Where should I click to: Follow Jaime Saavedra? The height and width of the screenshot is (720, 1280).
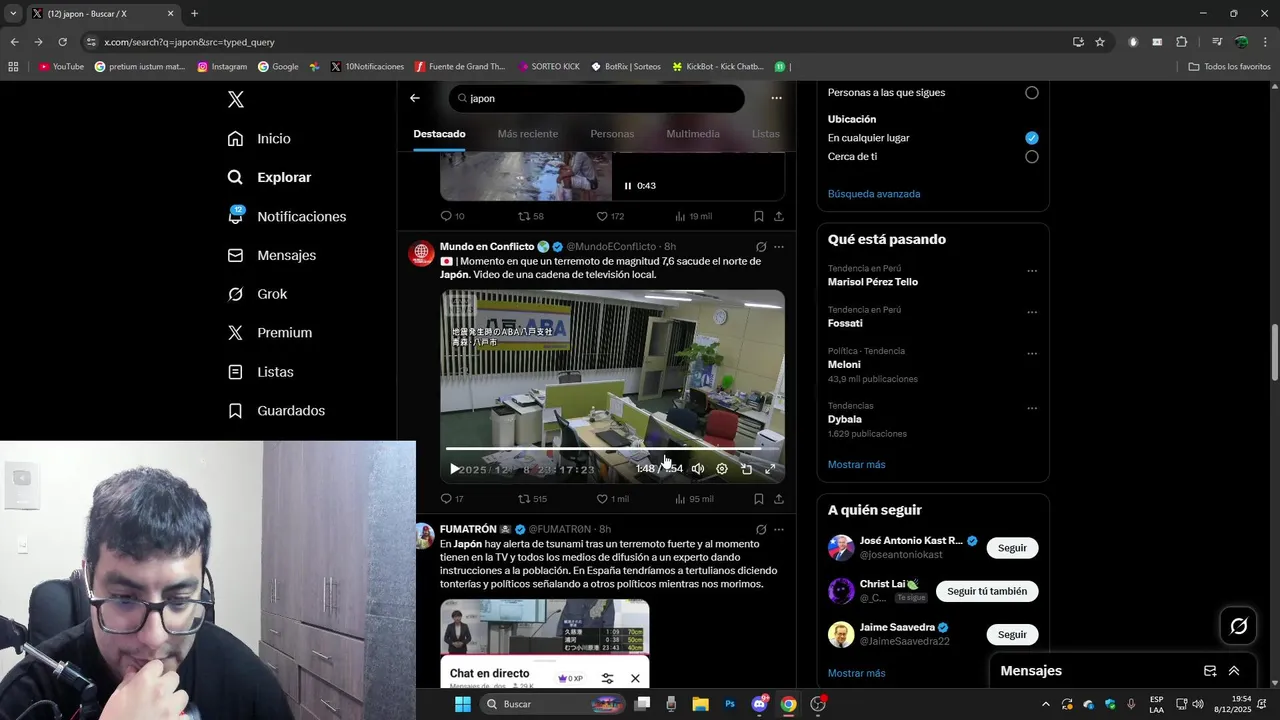click(x=1012, y=635)
